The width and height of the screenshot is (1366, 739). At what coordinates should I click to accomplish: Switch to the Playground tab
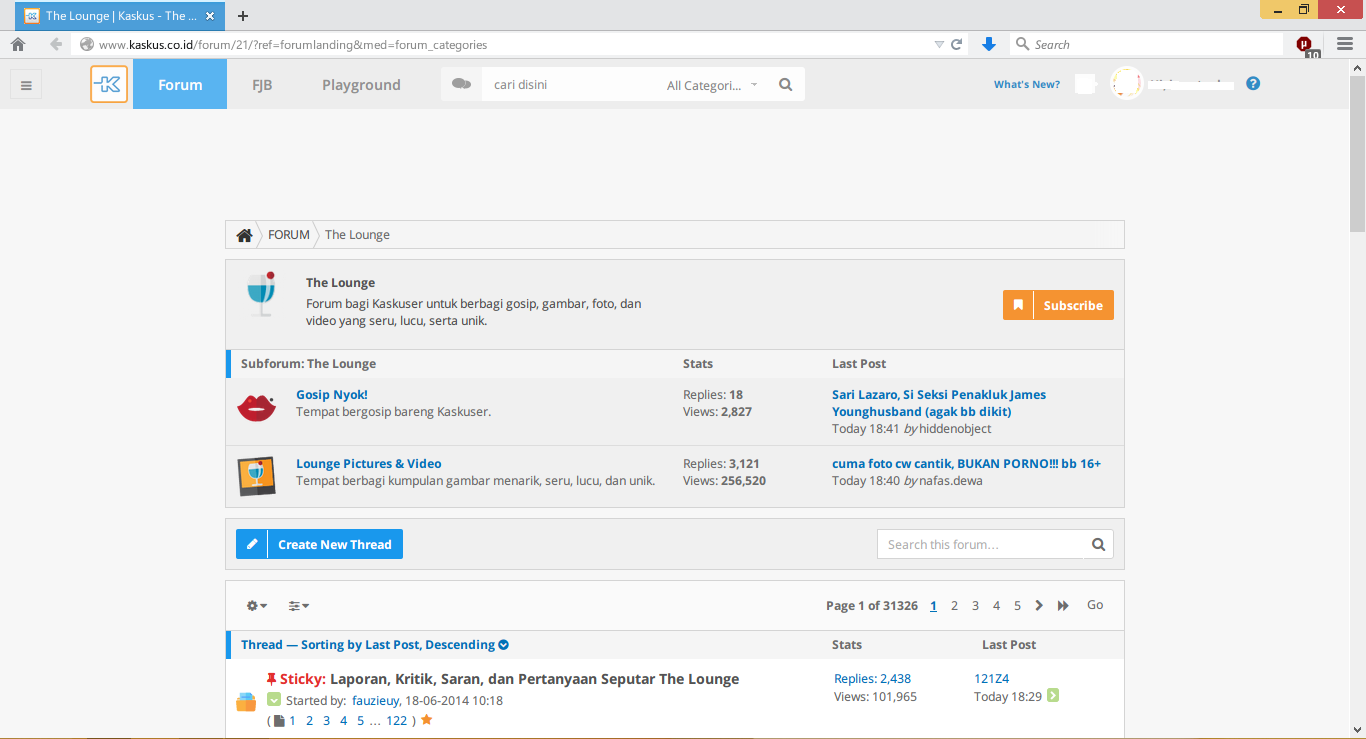361,85
